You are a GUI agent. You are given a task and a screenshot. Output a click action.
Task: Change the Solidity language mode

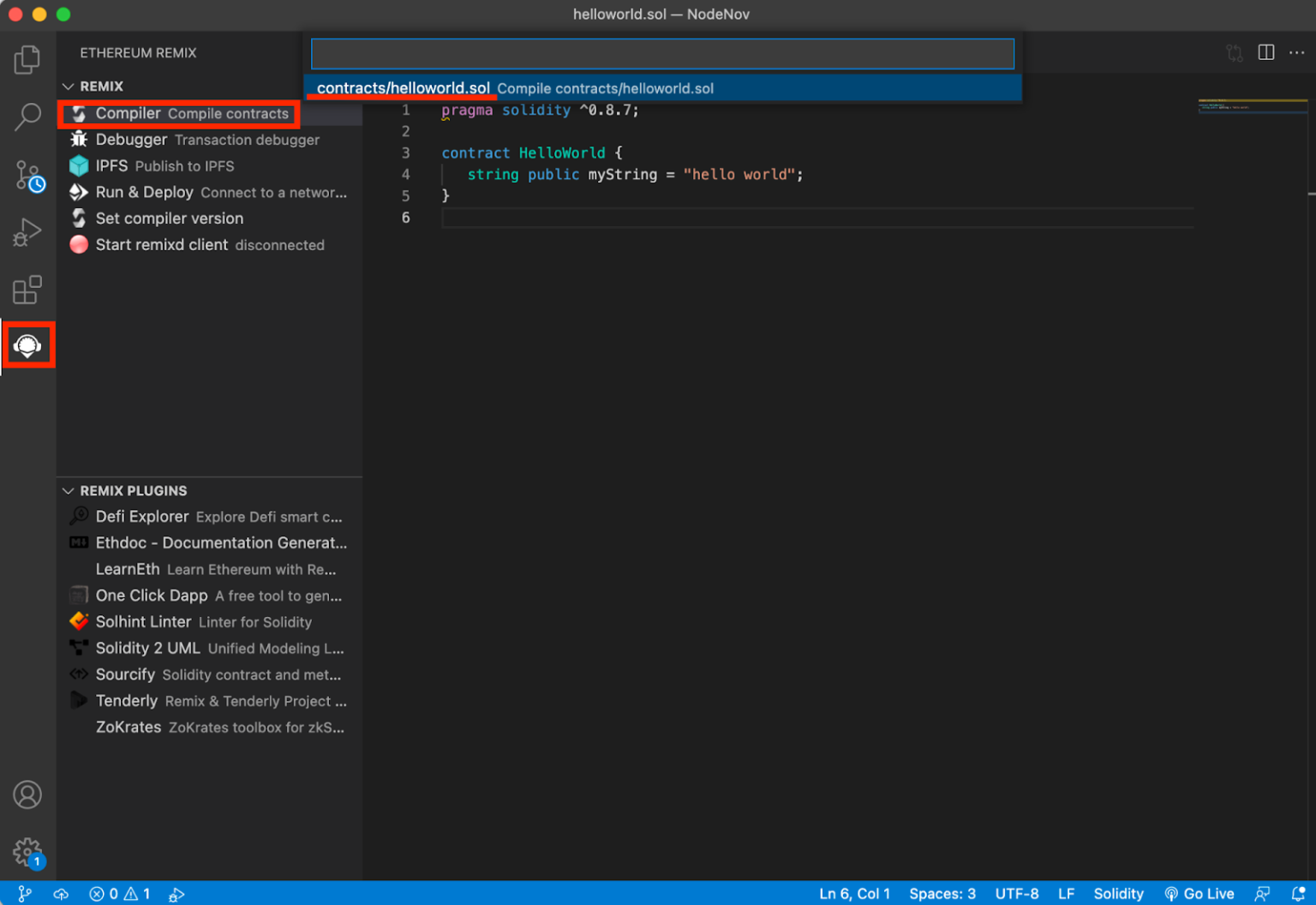pos(1118,893)
